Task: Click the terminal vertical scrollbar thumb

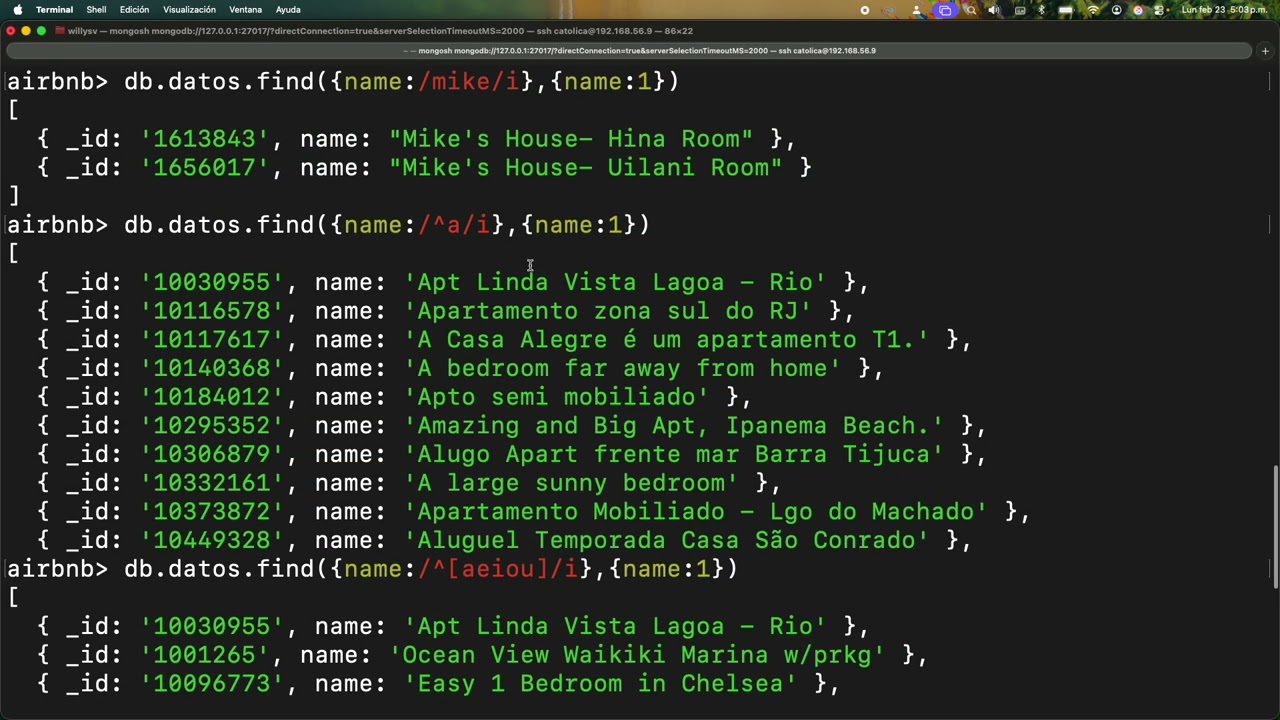Action: coord(1275,523)
